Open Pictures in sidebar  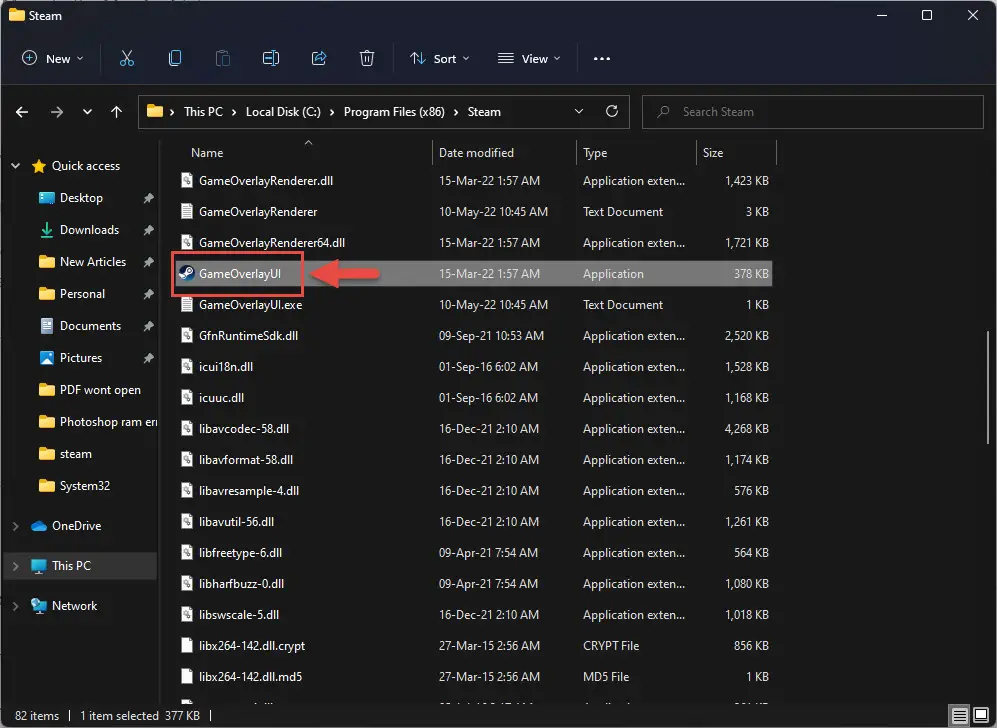click(81, 357)
